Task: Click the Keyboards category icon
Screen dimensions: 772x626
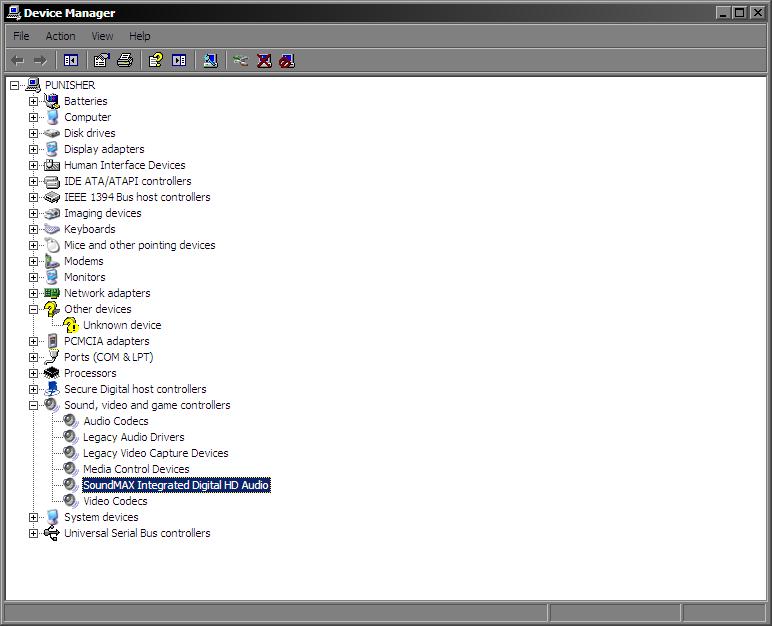Action: point(52,229)
